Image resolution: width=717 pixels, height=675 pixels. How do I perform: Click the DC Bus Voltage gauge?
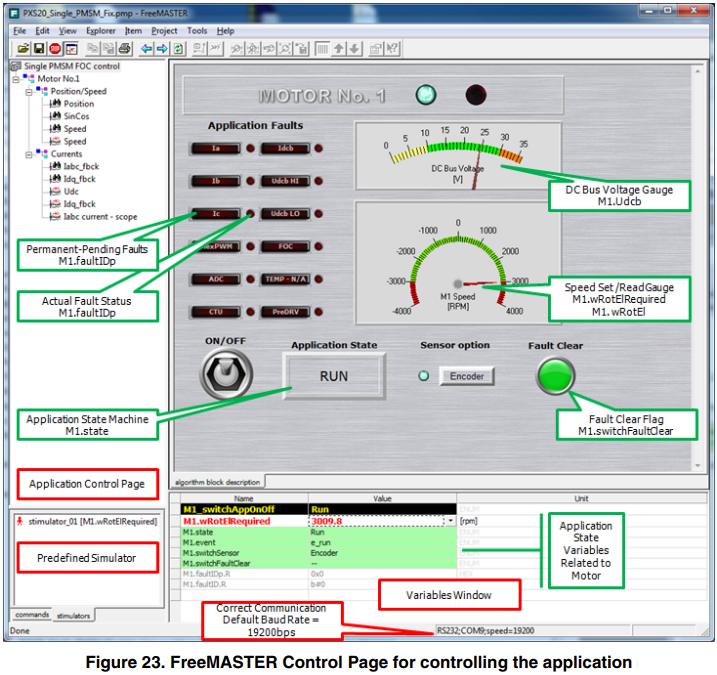coord(458,156)
